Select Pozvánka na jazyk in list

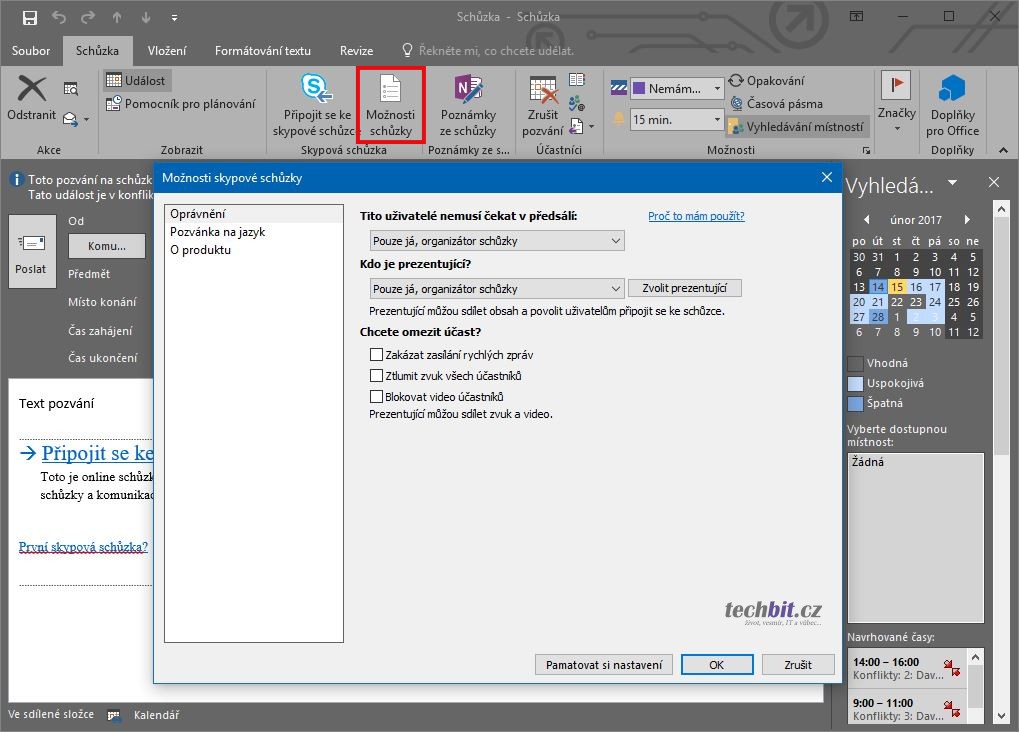(217, 232)
